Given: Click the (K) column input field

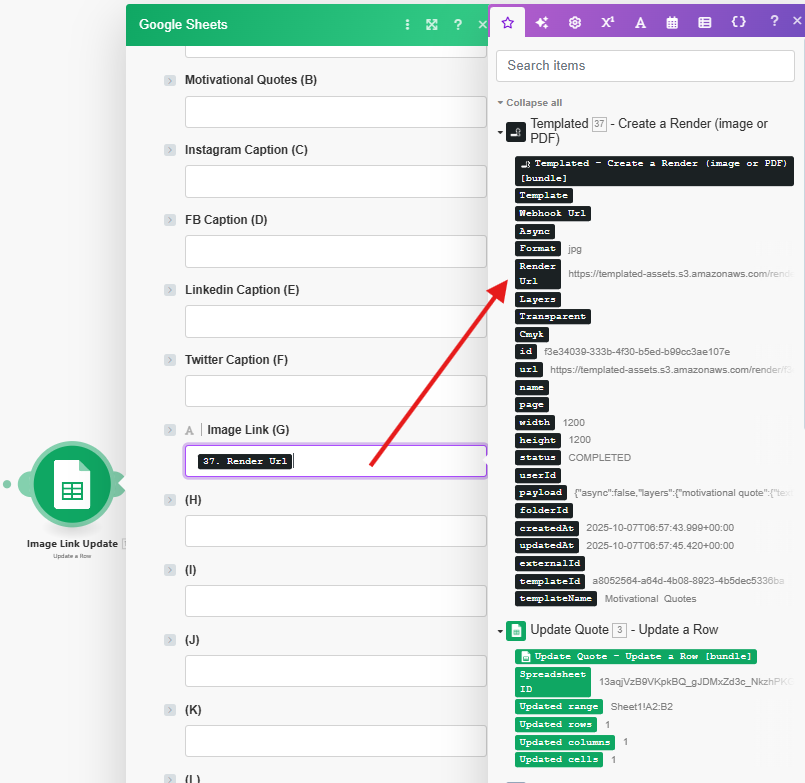Looking at the screenshot, I should click(336, 741).
